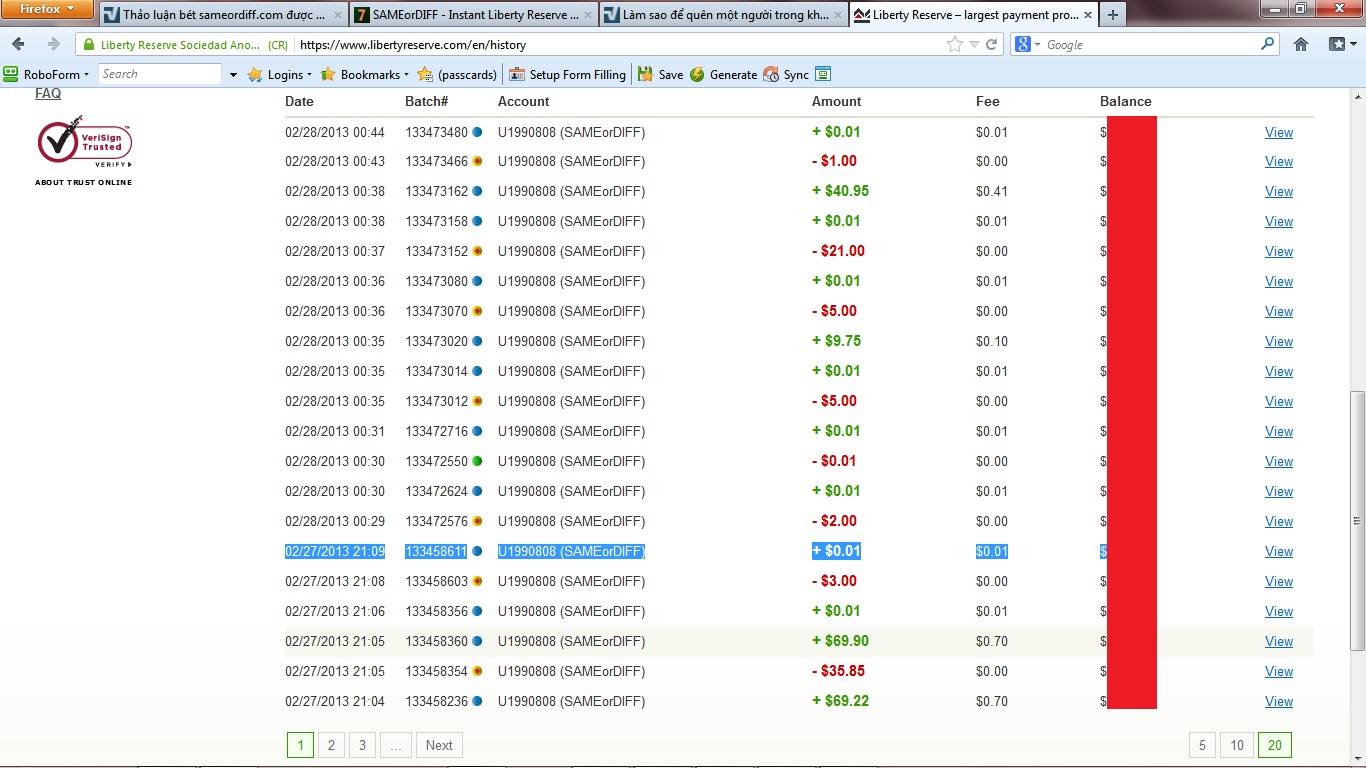Bookmark this page with the star icon
Image resolution: width=1366 pixels, height=768 pixels.
click(x=955, y=44)
